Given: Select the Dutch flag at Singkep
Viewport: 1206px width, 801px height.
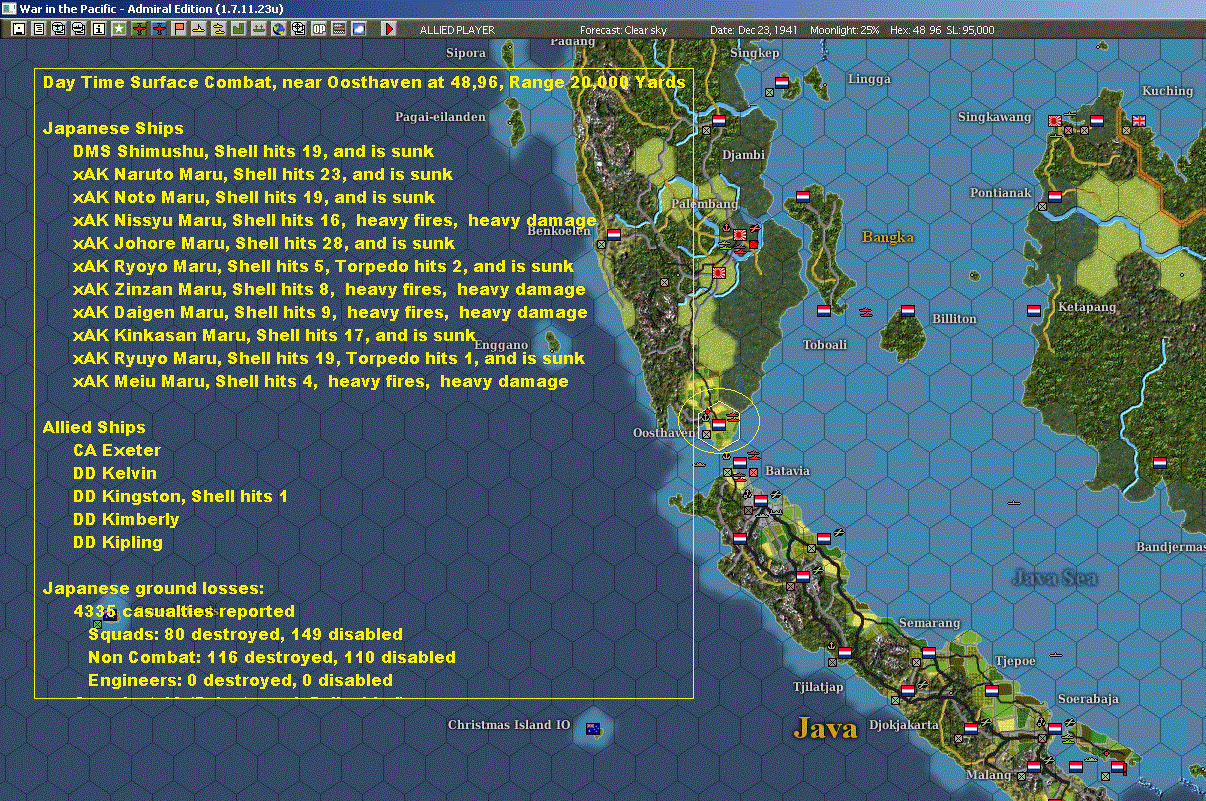Looking at the screenshot, I should pyautogui.click(x=782, y=82).
